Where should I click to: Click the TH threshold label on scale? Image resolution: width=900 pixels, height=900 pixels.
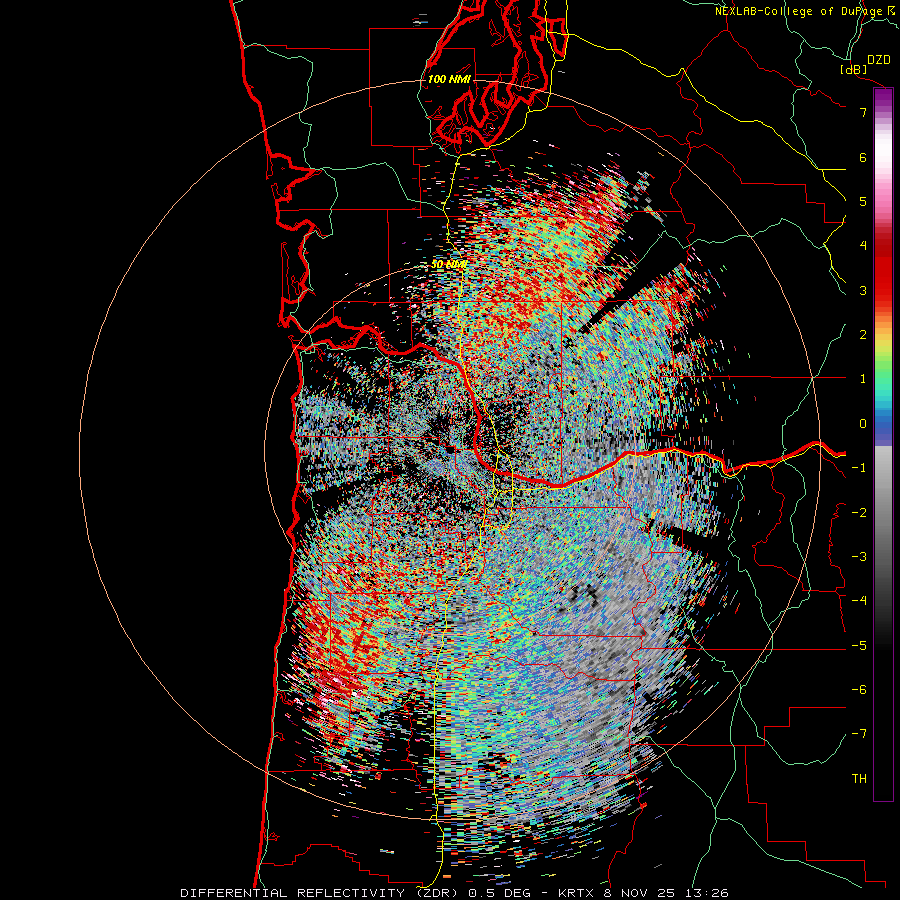(859, 779)
